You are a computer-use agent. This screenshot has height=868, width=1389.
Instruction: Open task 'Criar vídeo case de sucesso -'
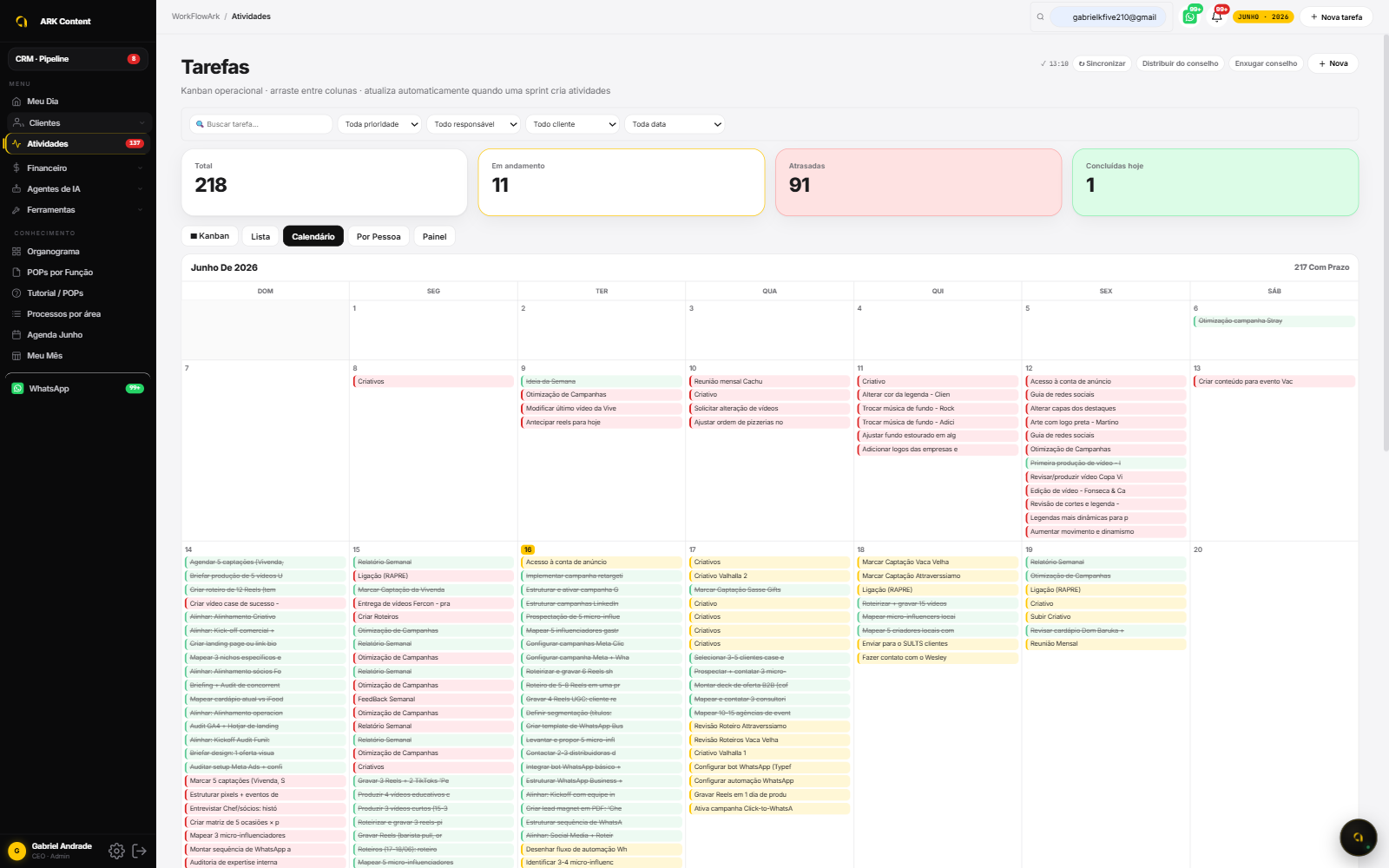coord(265,603)
